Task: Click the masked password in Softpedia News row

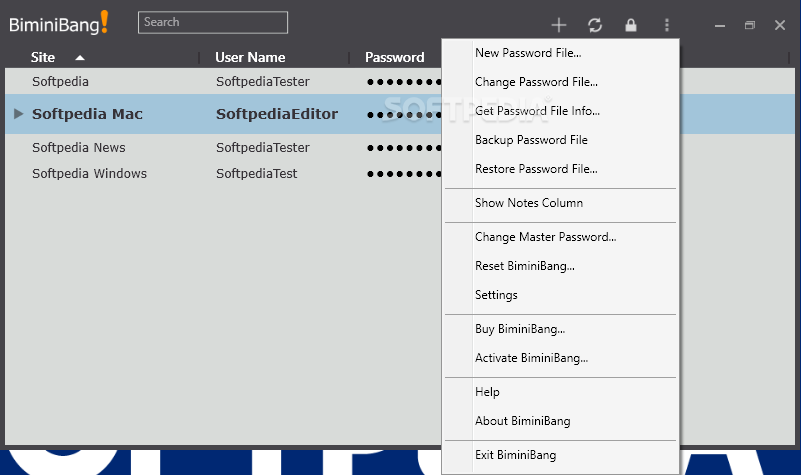Action: (404, 148)
